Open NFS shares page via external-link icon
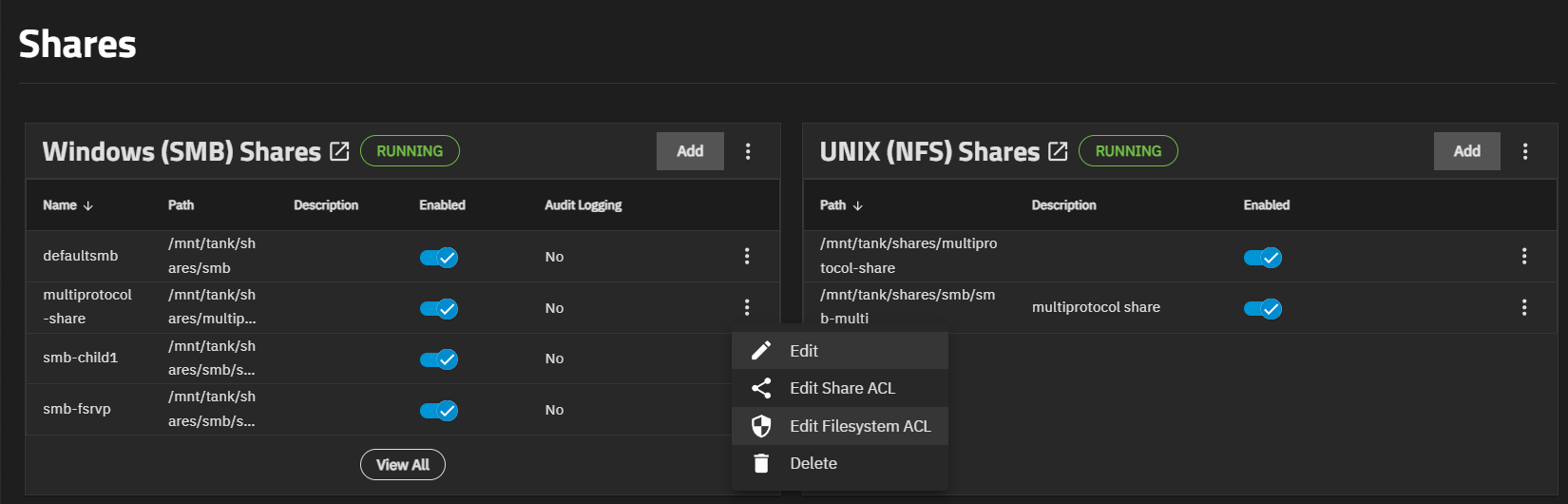The width and height of the screenshot is (1568, 504). pos(1058,151)
